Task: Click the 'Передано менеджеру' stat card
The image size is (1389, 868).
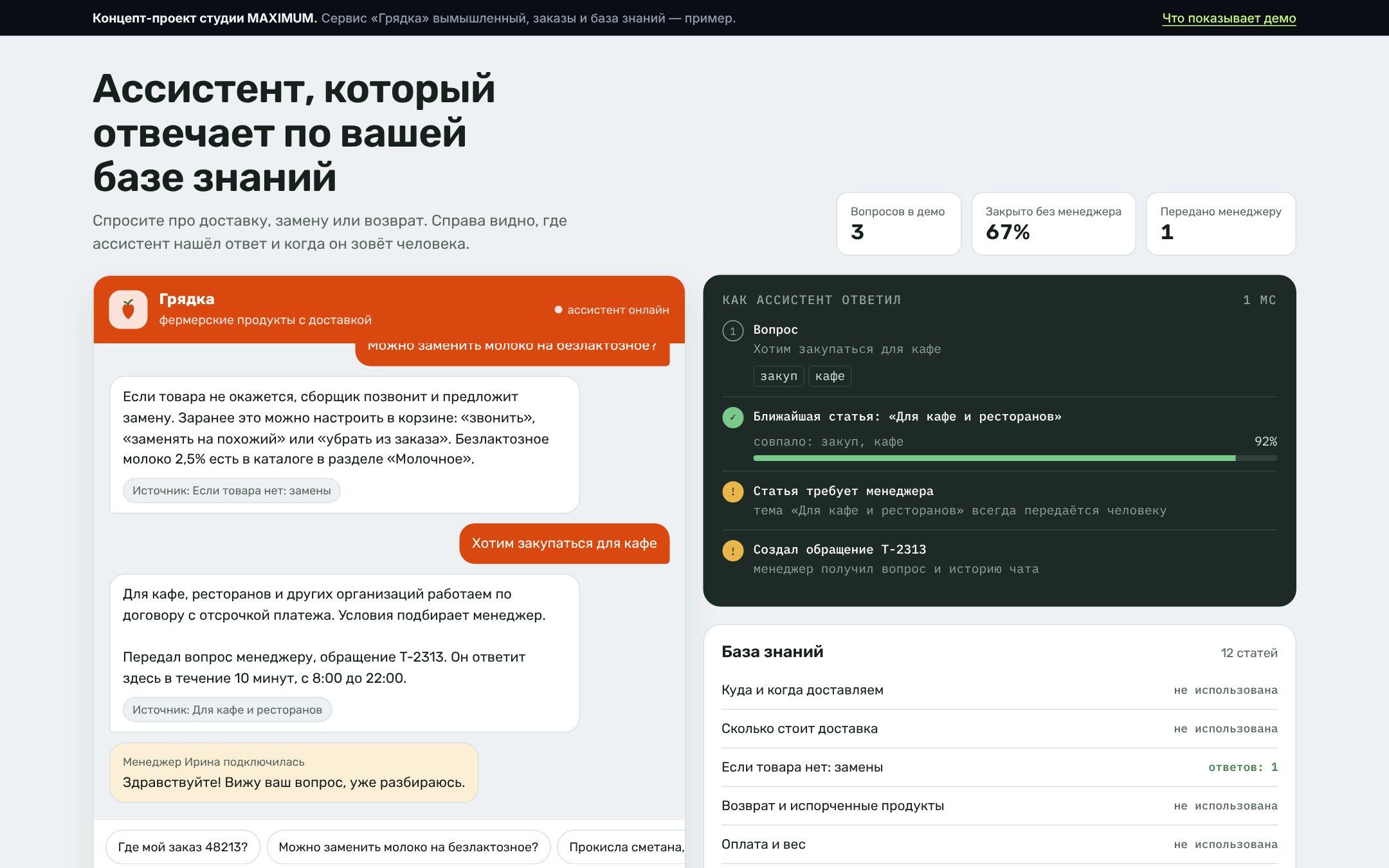Action: pos(1221,224)
